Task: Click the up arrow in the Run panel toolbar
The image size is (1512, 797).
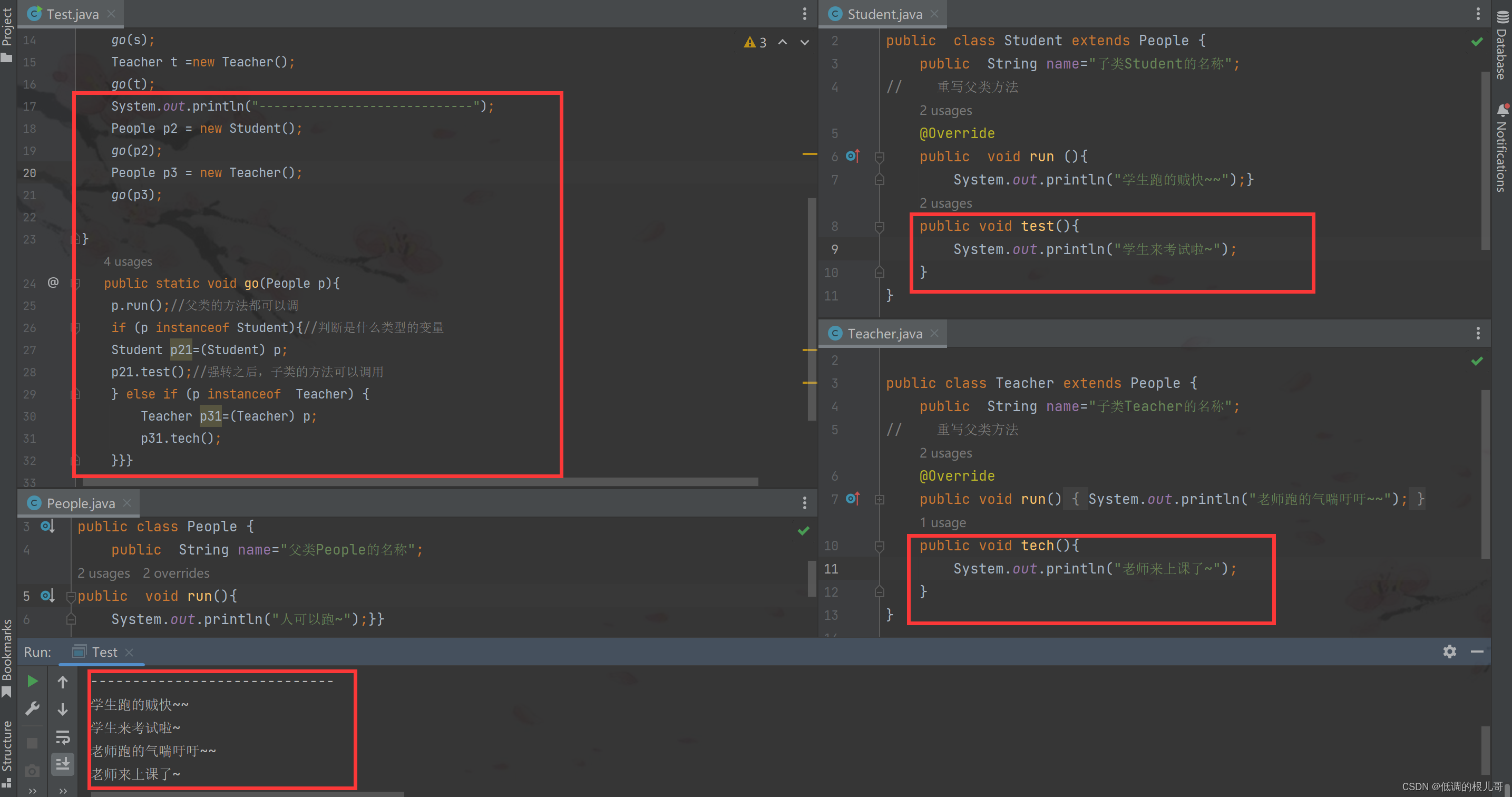Action: coord(63,682)
